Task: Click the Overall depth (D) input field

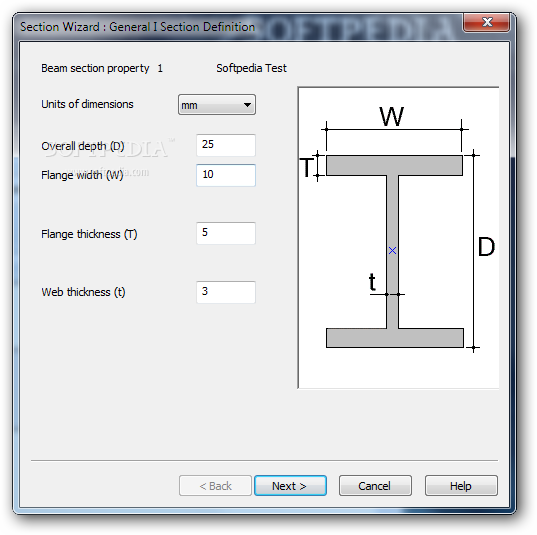Action: click(226, 145)
